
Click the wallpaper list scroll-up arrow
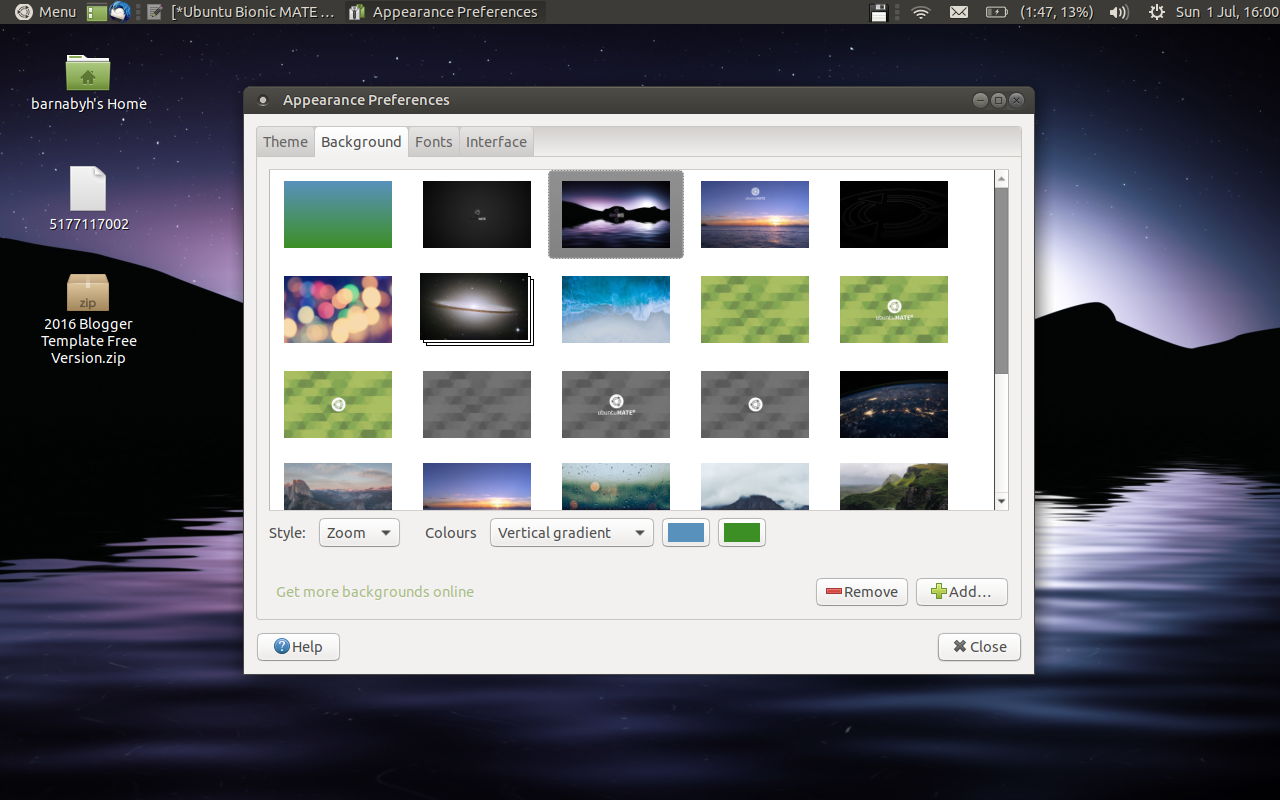point(1001,178)
